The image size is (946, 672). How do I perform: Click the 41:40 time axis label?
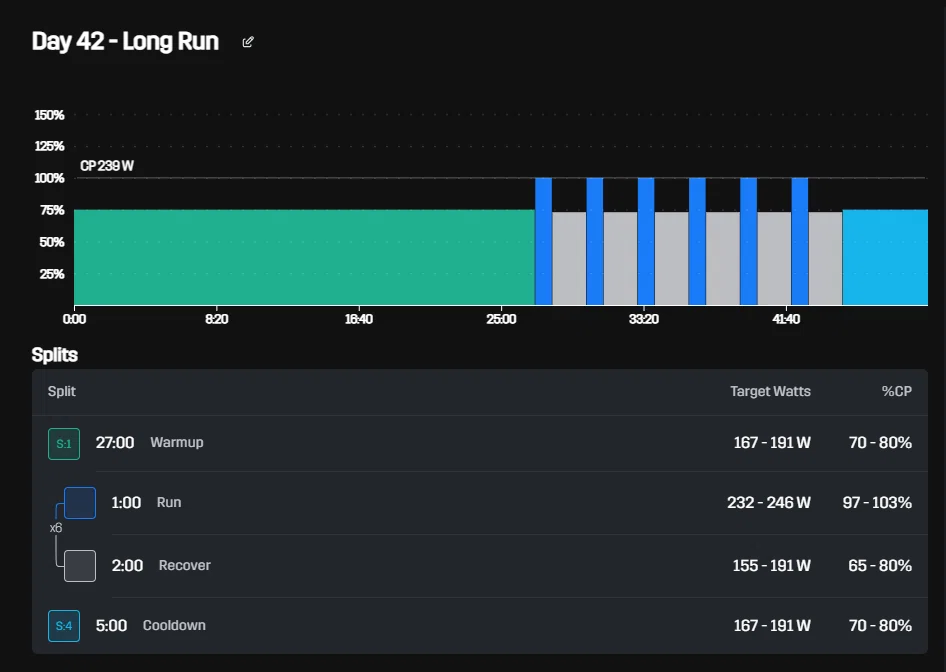click(x=786, y=319)
